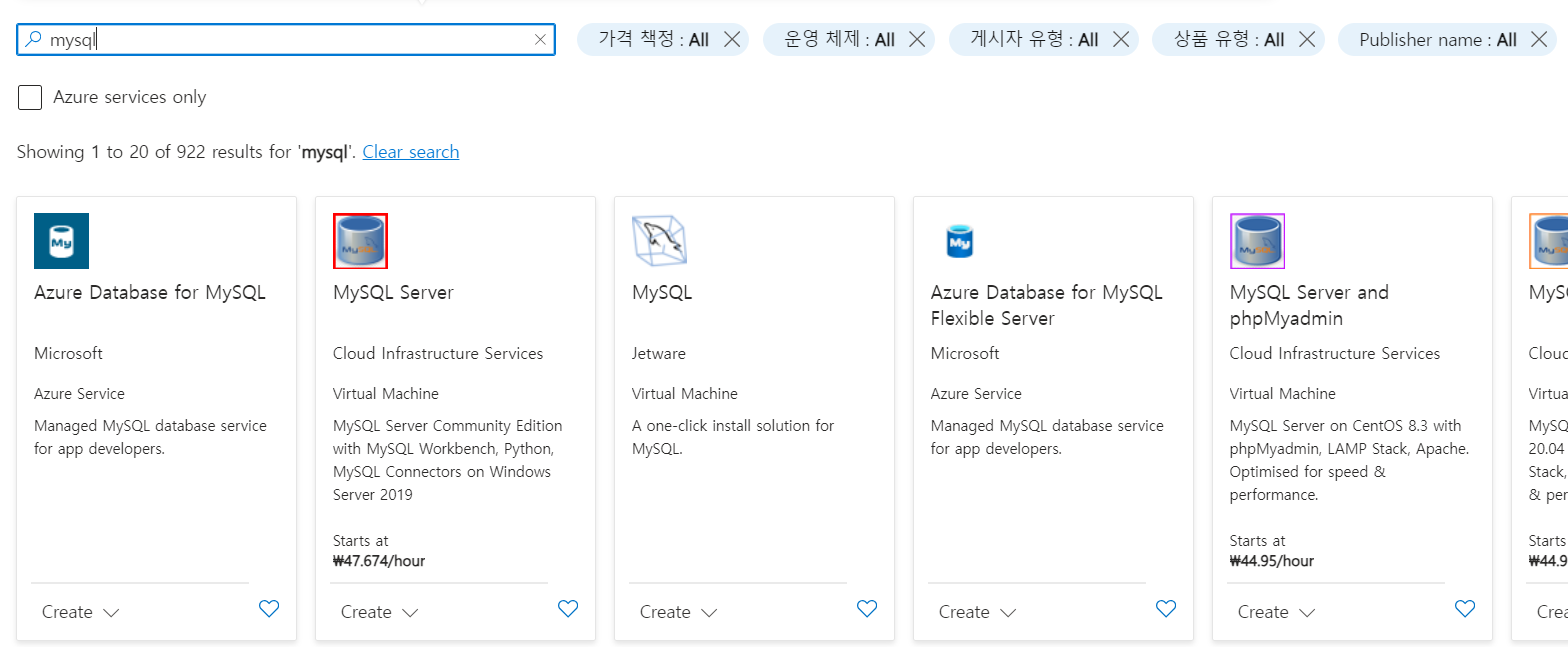
Task: Open the 운영 체제 filter pill
Action: coord(839,40)
